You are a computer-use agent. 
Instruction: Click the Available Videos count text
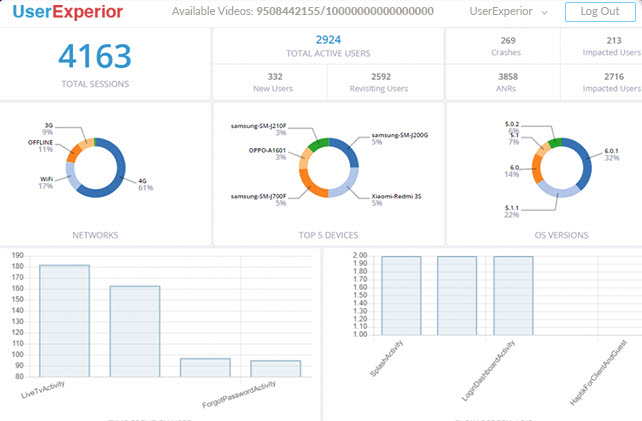(303, 11)
